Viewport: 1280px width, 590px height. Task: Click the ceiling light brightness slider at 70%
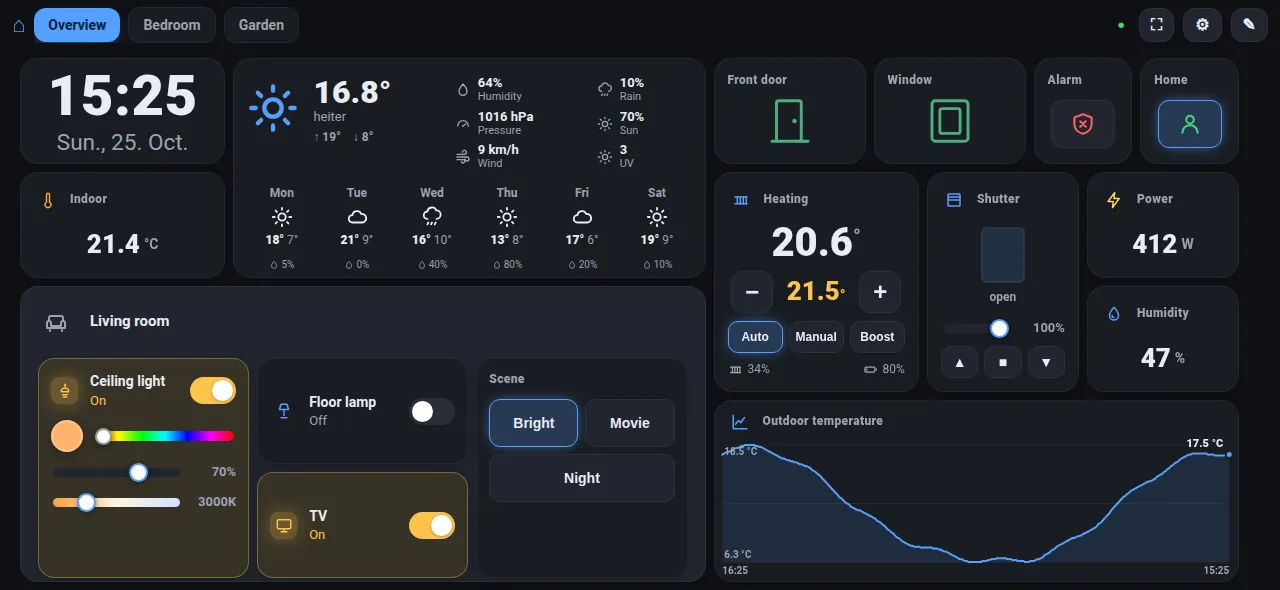click(116, 472)
